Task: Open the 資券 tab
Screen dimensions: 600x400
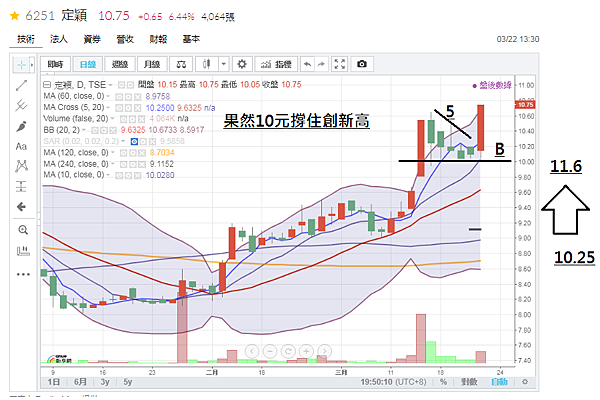Action: [92, 39]
